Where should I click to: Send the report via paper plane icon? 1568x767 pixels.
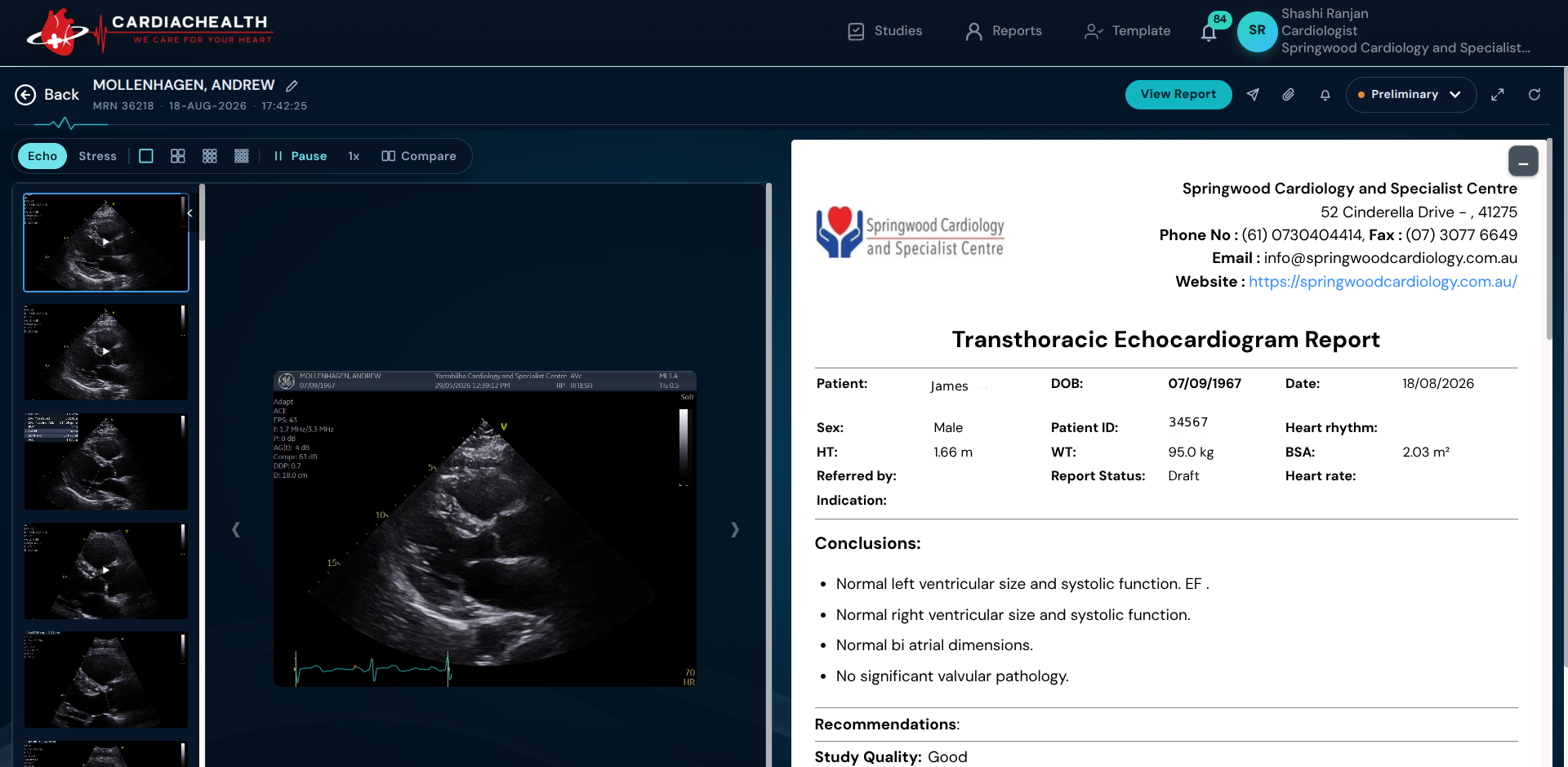click(x=1253, y=95)
